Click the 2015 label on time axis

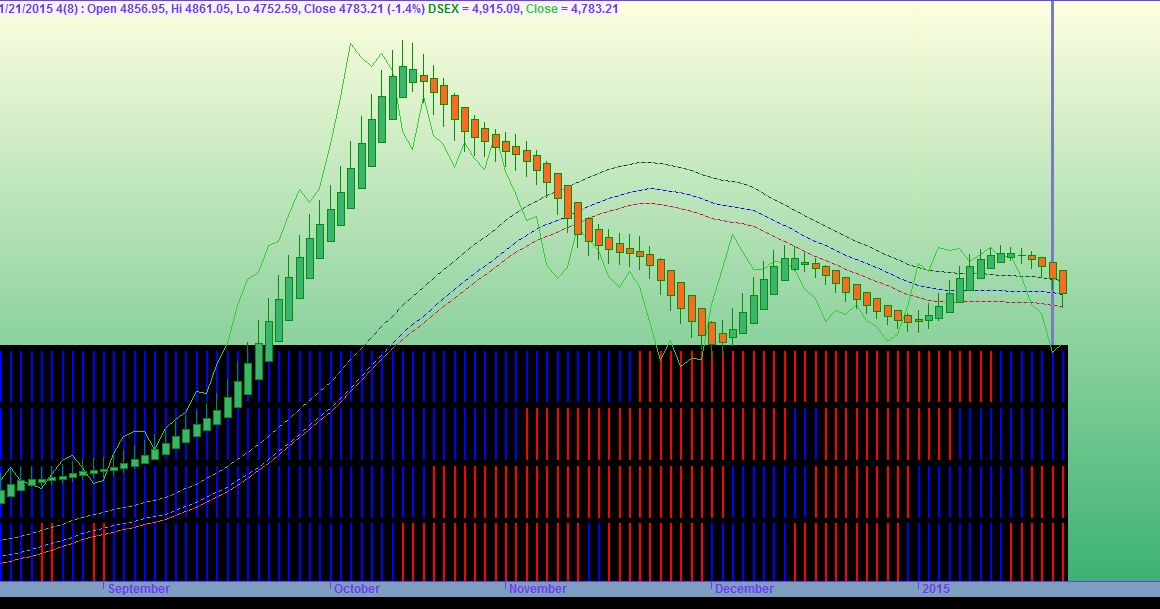coord(936,589)
